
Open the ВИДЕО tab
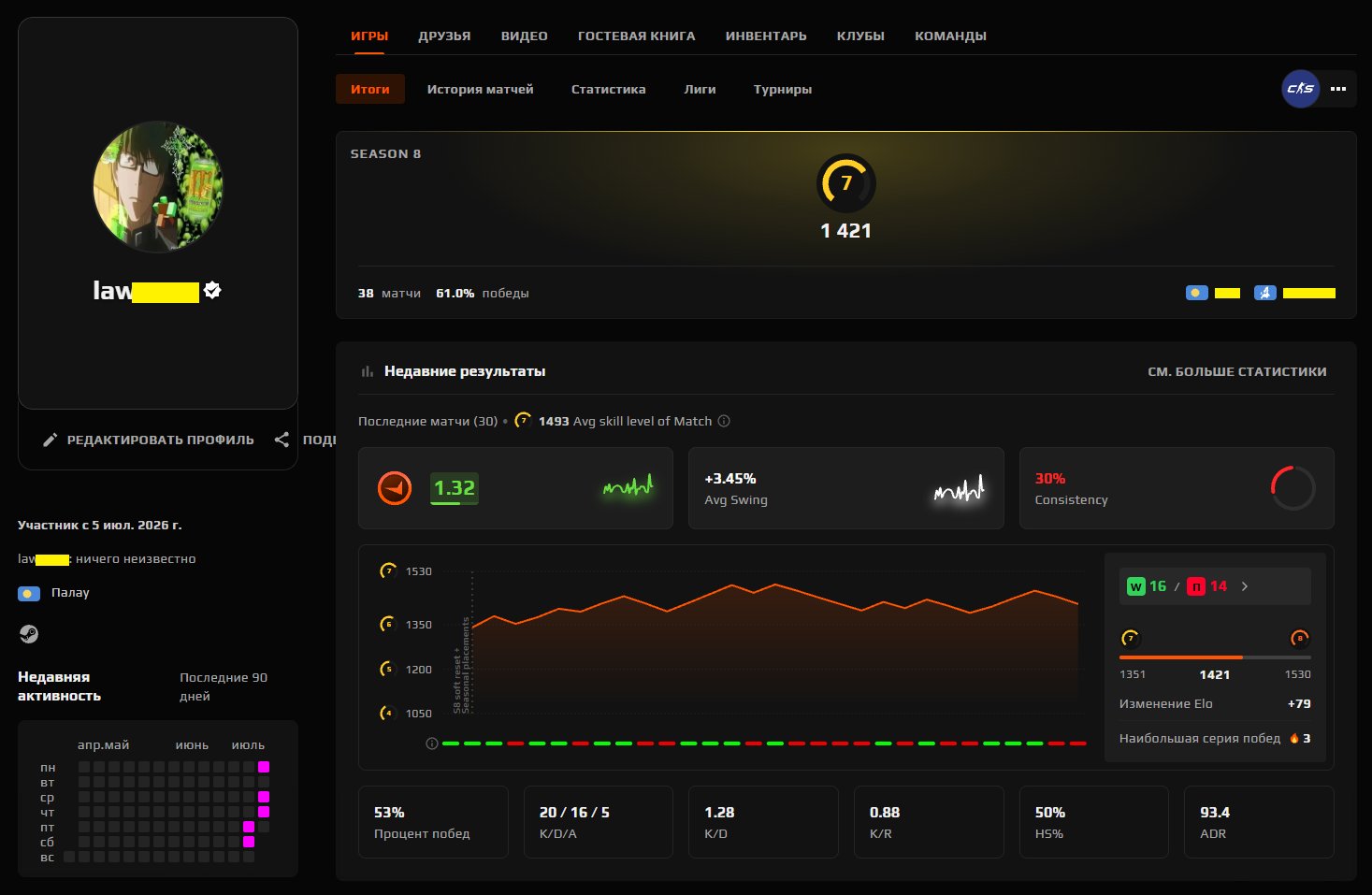click(525, 36)
